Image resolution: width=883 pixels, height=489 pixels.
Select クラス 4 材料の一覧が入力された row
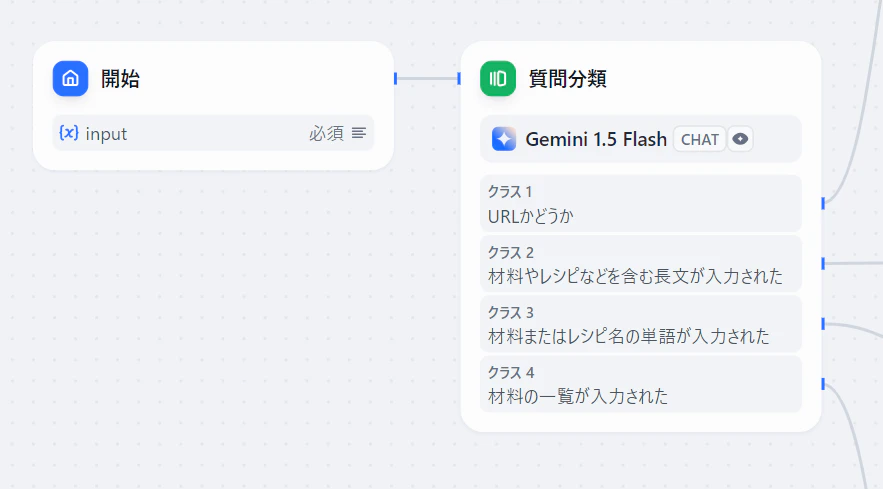(640, 384)
